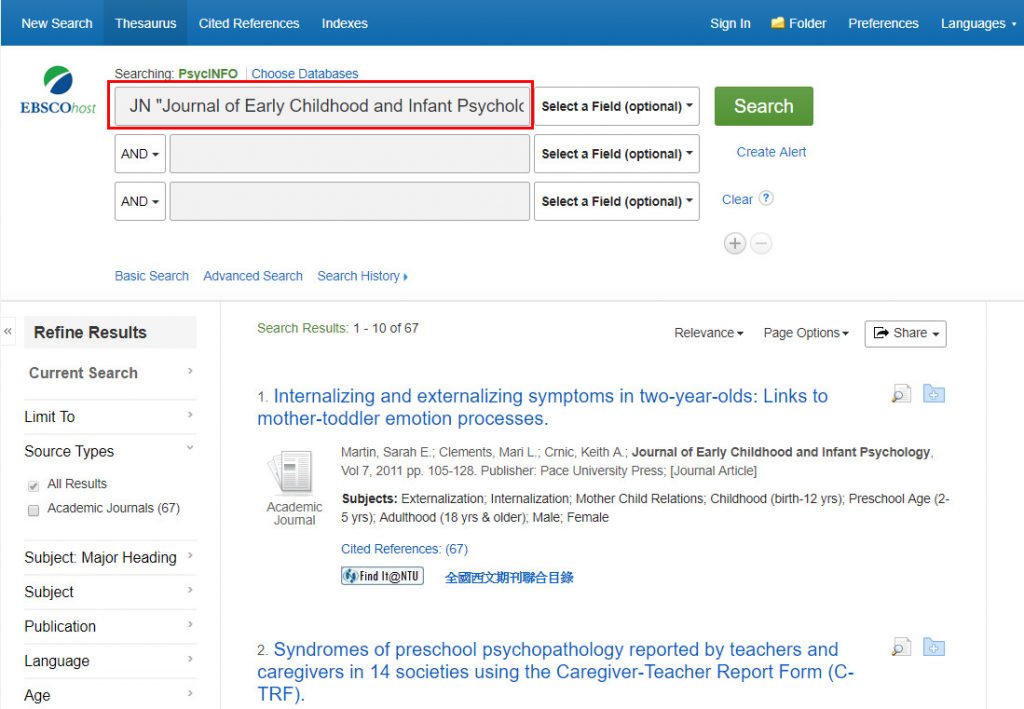Viewport: 1024px width, 709px height.
Task: Click the green Search button
Action: click(763, 106)
